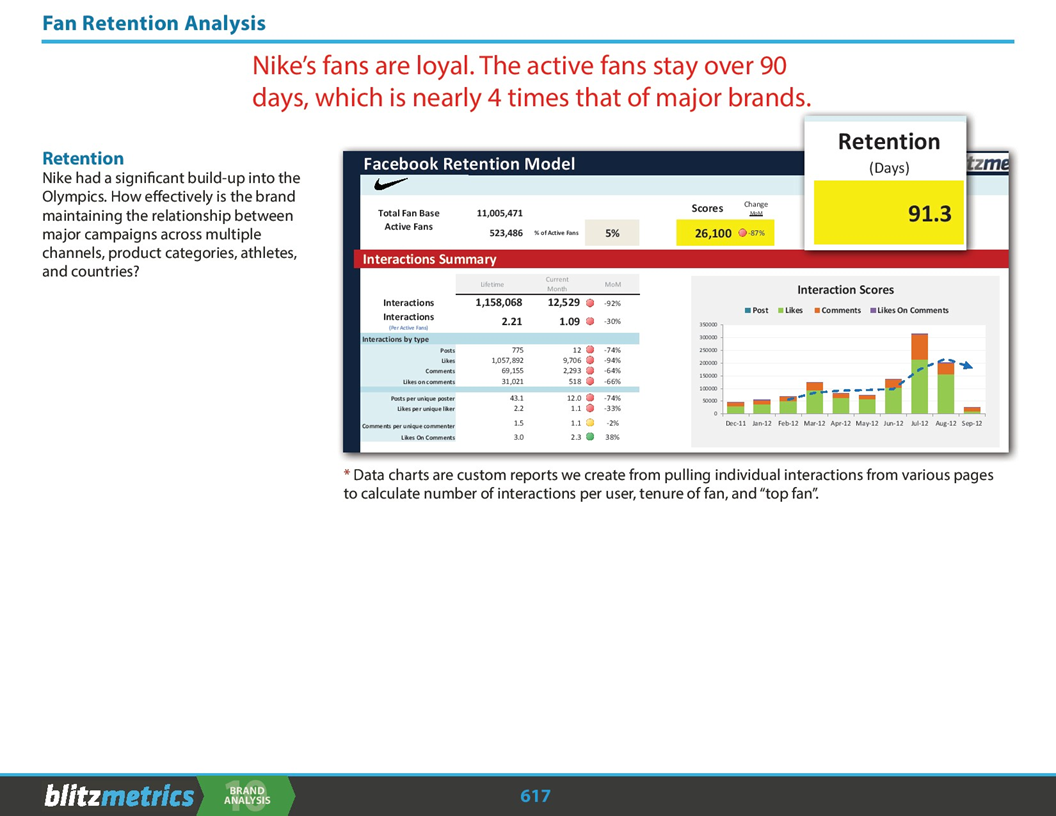The width and height of the screenshot is (1056, 816).
Task: Click page number 617 in footer
Action: (x=535, y=796)
